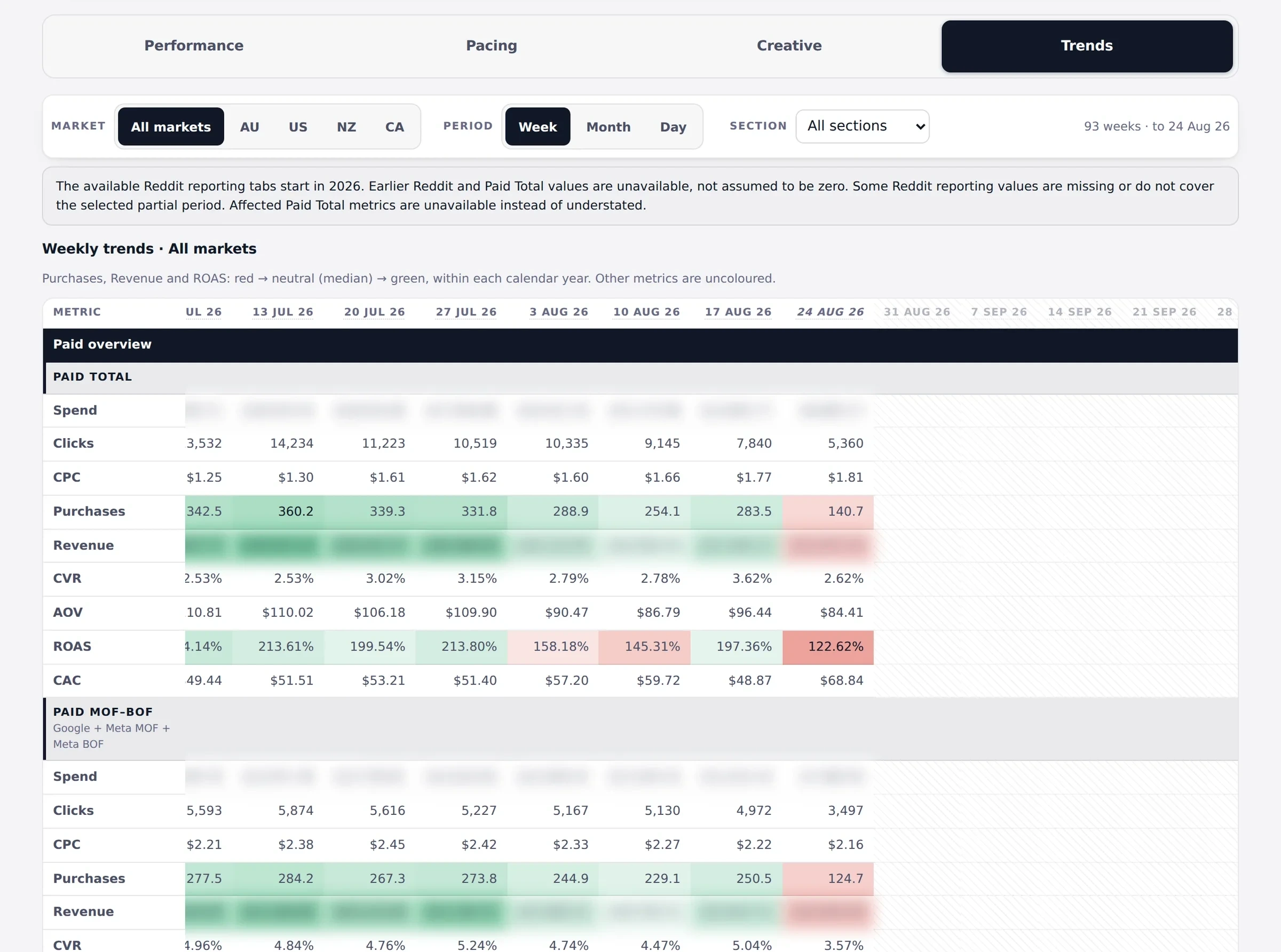Click the 24 AUG 26 column header
Viewport: 1281px width, 952px height.
pyautogui.click(x=830, y=312)
